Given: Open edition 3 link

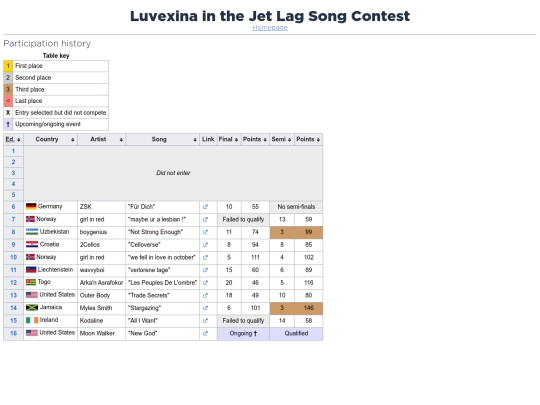Looking at the screenshot, I should [13, 173].
